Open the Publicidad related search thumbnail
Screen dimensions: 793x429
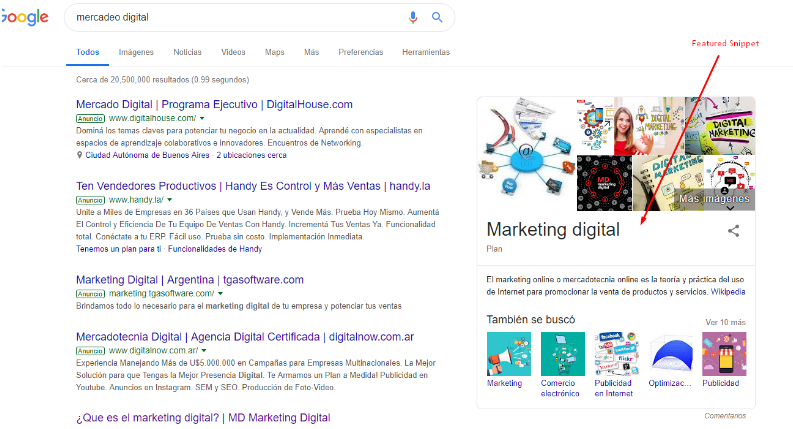[724, 354]
